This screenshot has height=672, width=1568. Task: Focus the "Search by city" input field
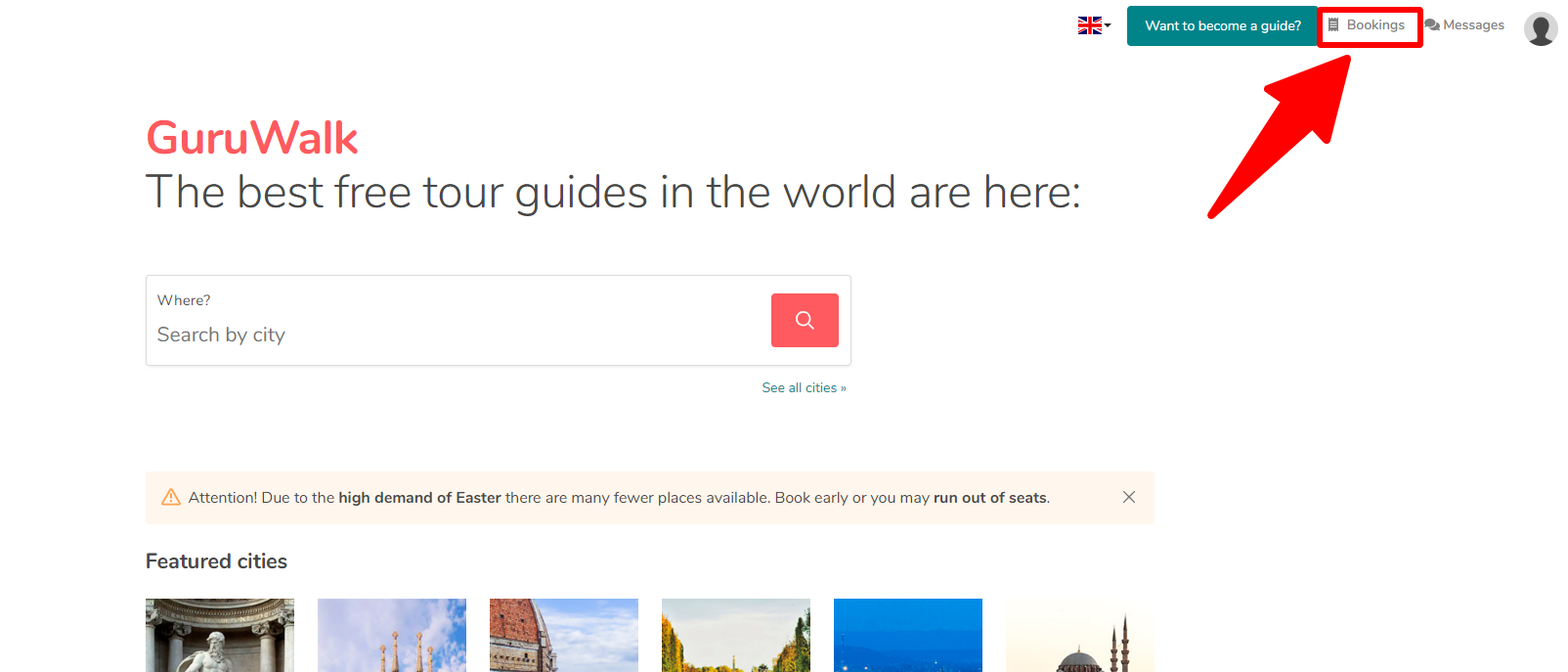point(458,335)
